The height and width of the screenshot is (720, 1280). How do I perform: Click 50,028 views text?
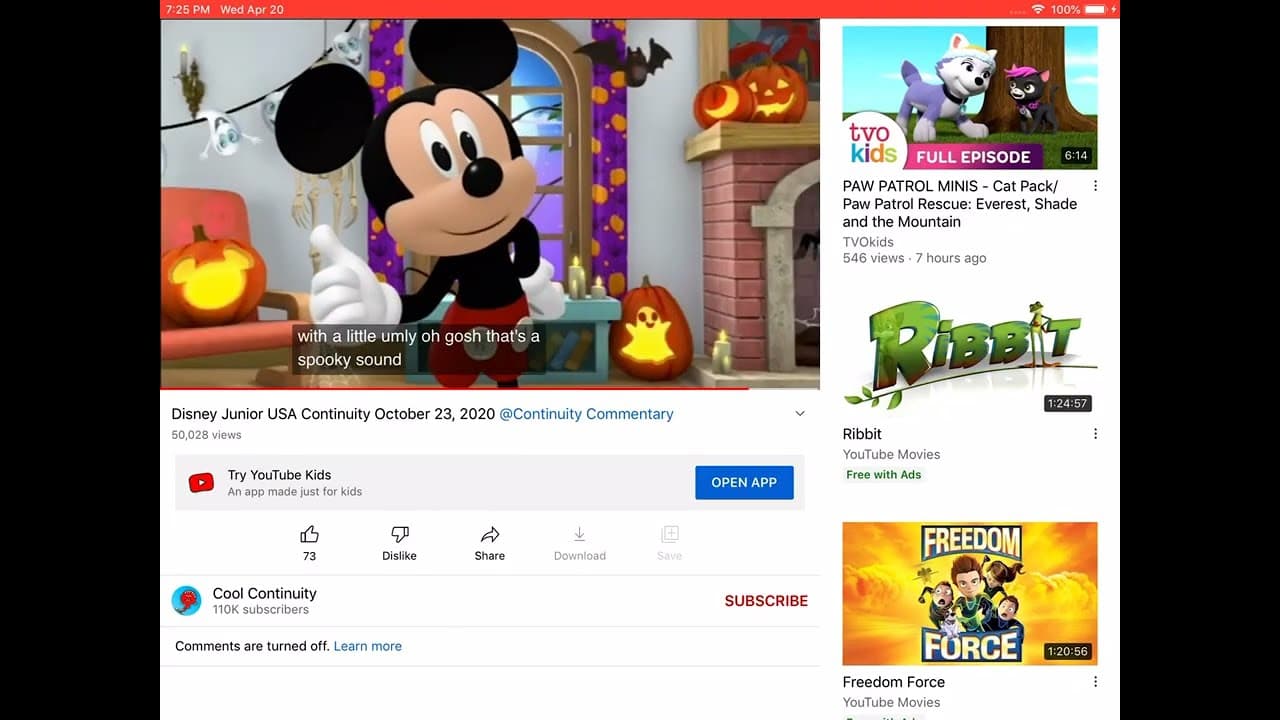[206, 435]
